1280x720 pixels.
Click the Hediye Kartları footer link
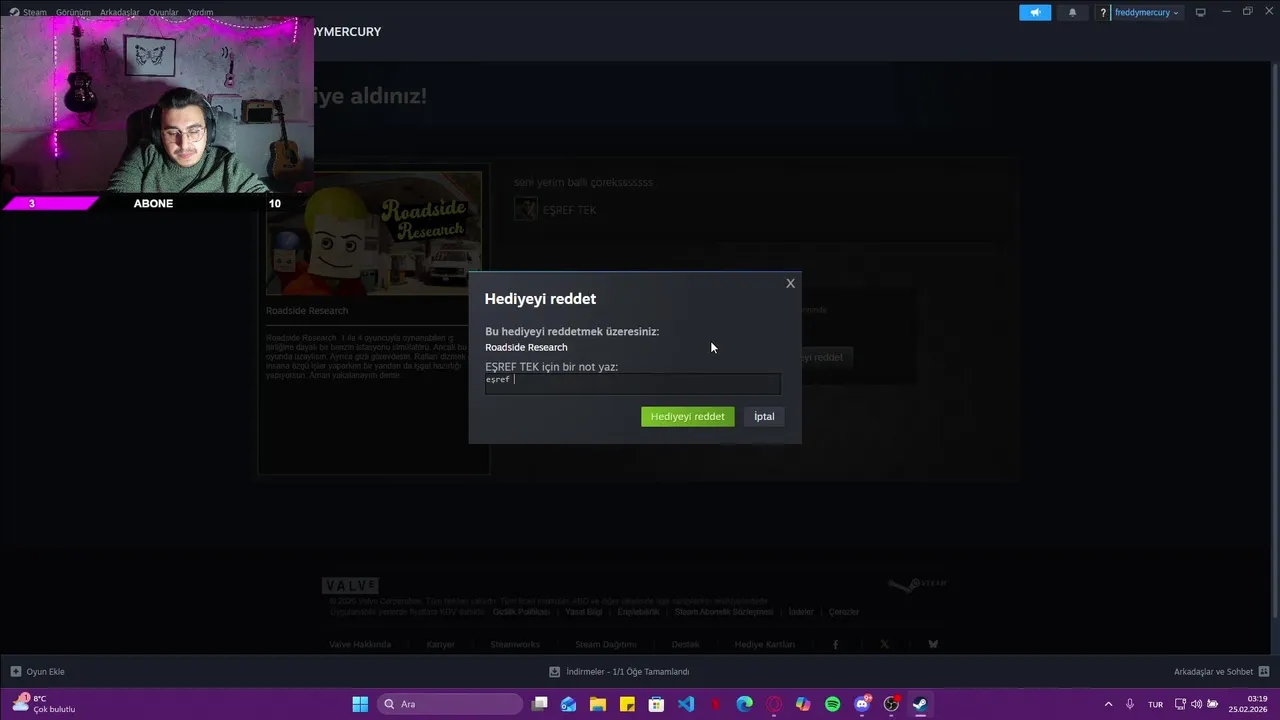click(765, 644)
